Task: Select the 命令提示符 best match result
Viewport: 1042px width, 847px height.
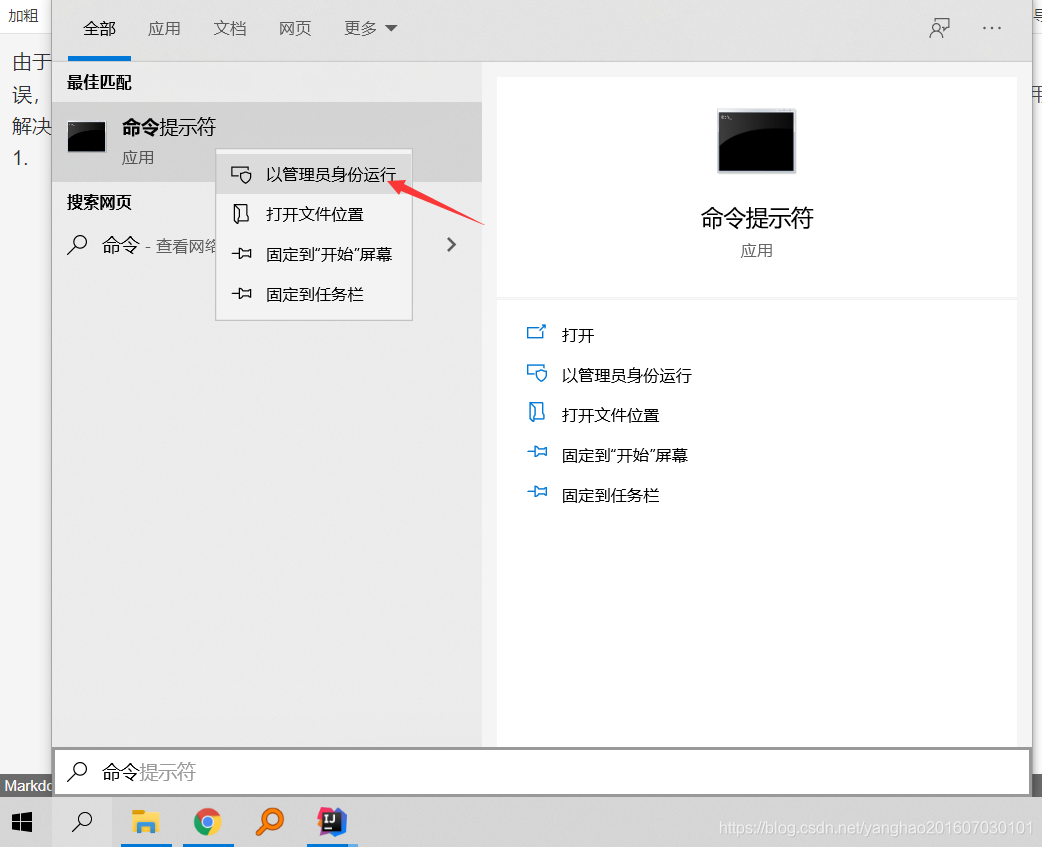Action: [266, 141]
